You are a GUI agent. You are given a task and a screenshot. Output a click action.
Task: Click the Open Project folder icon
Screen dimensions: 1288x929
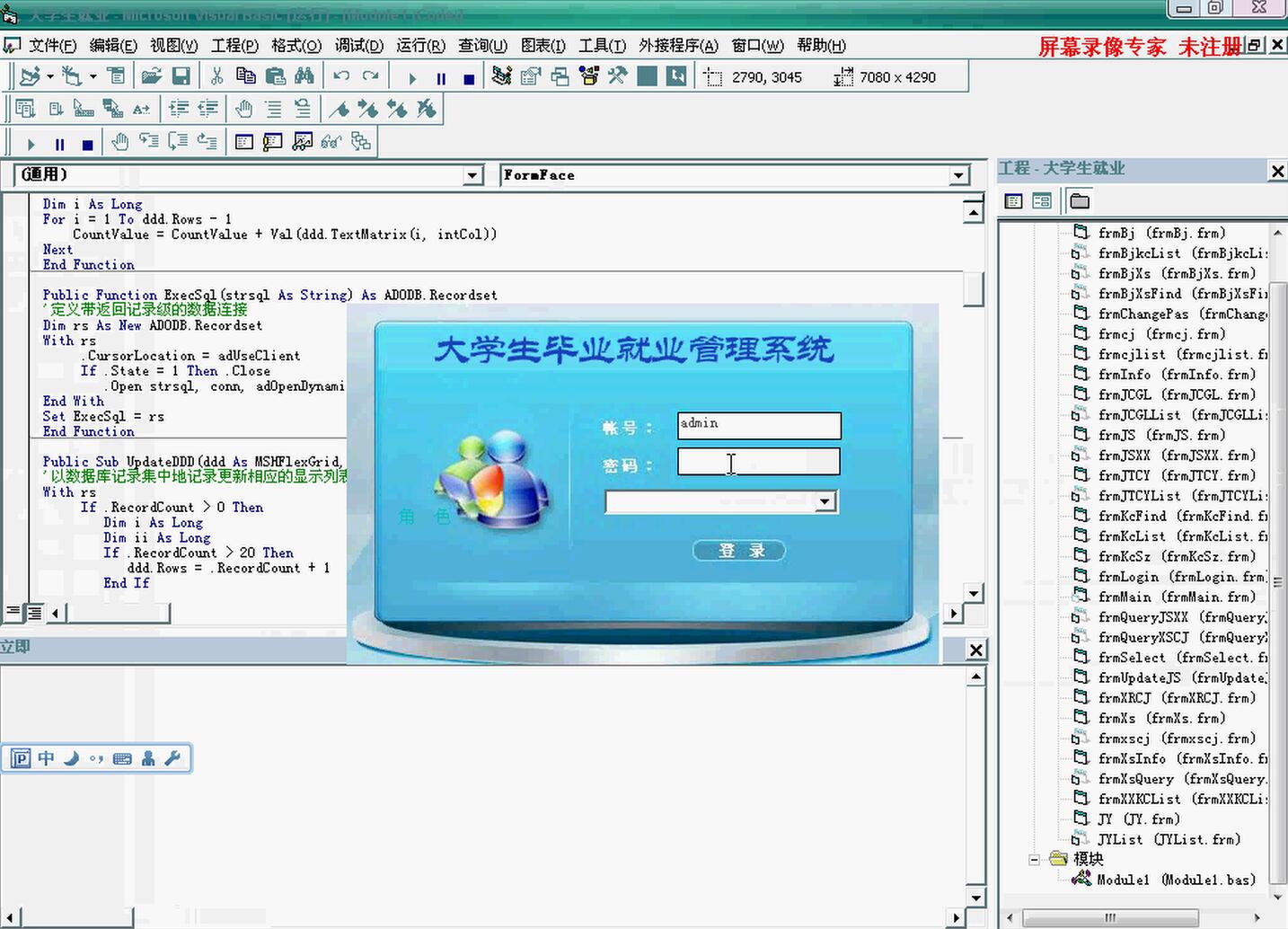152,76
